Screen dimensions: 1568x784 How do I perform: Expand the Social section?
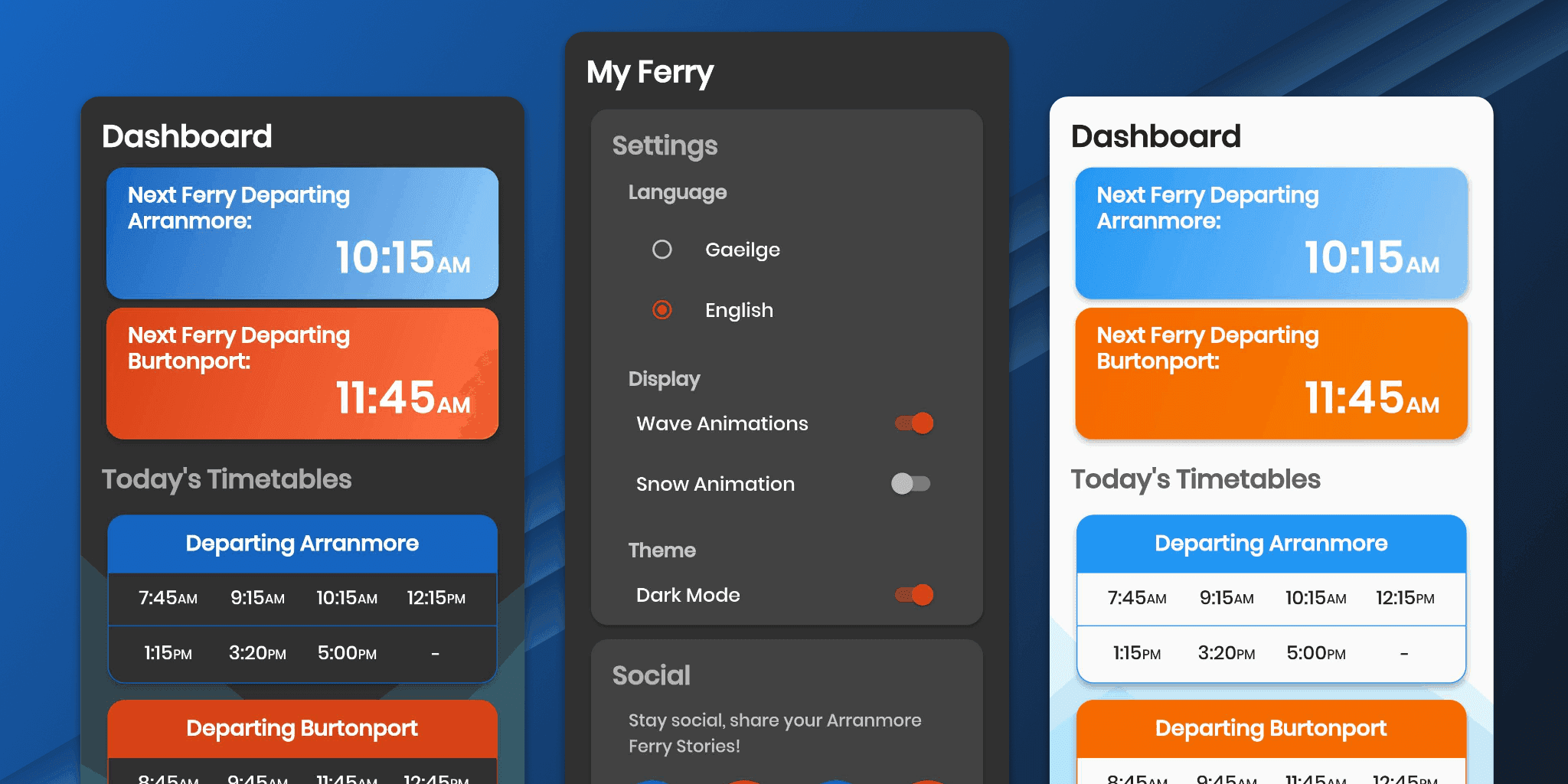point(651,675)
